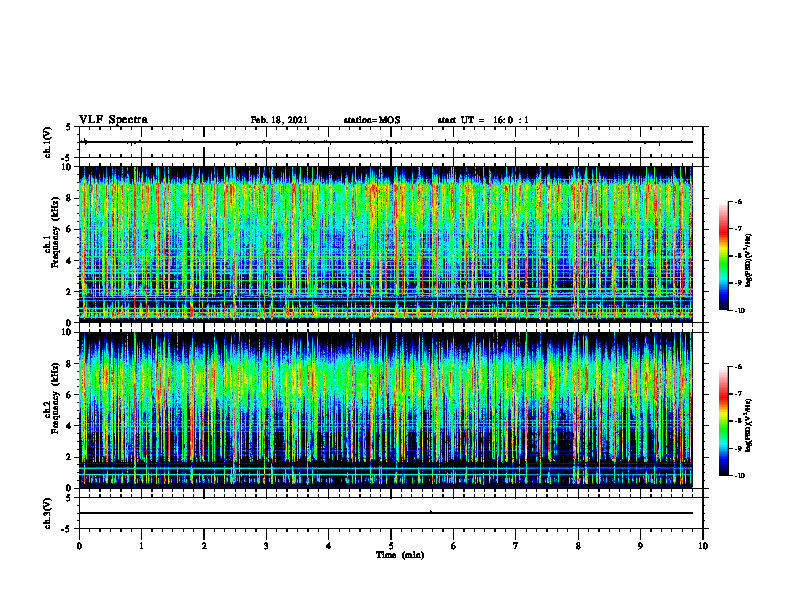Image resolution: width=792 pixels, height=612 pixels.
Task: Click the "1" time axis tick label
Action: pyautogui.click(x=141, y=546)
